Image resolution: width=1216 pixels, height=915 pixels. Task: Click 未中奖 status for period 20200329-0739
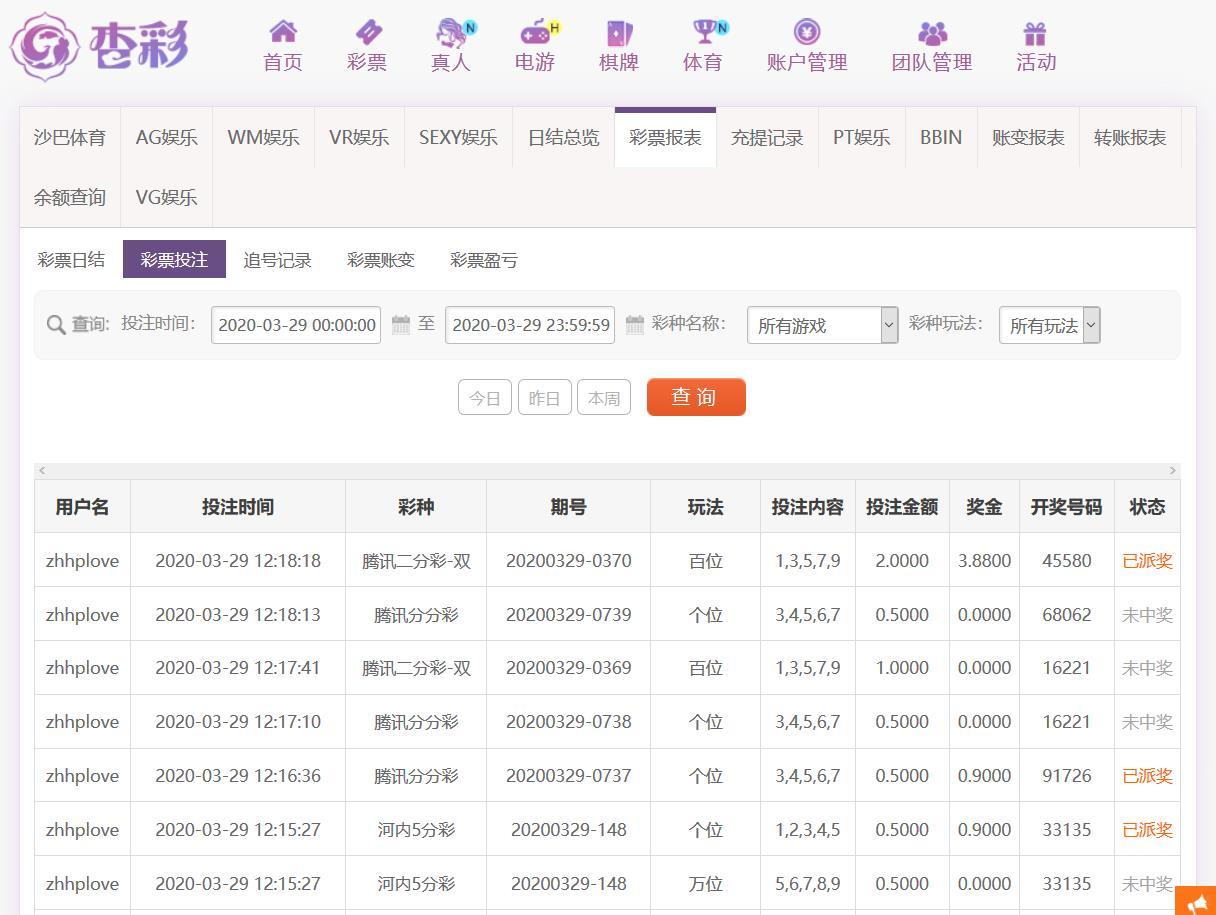coord(1147,615)
